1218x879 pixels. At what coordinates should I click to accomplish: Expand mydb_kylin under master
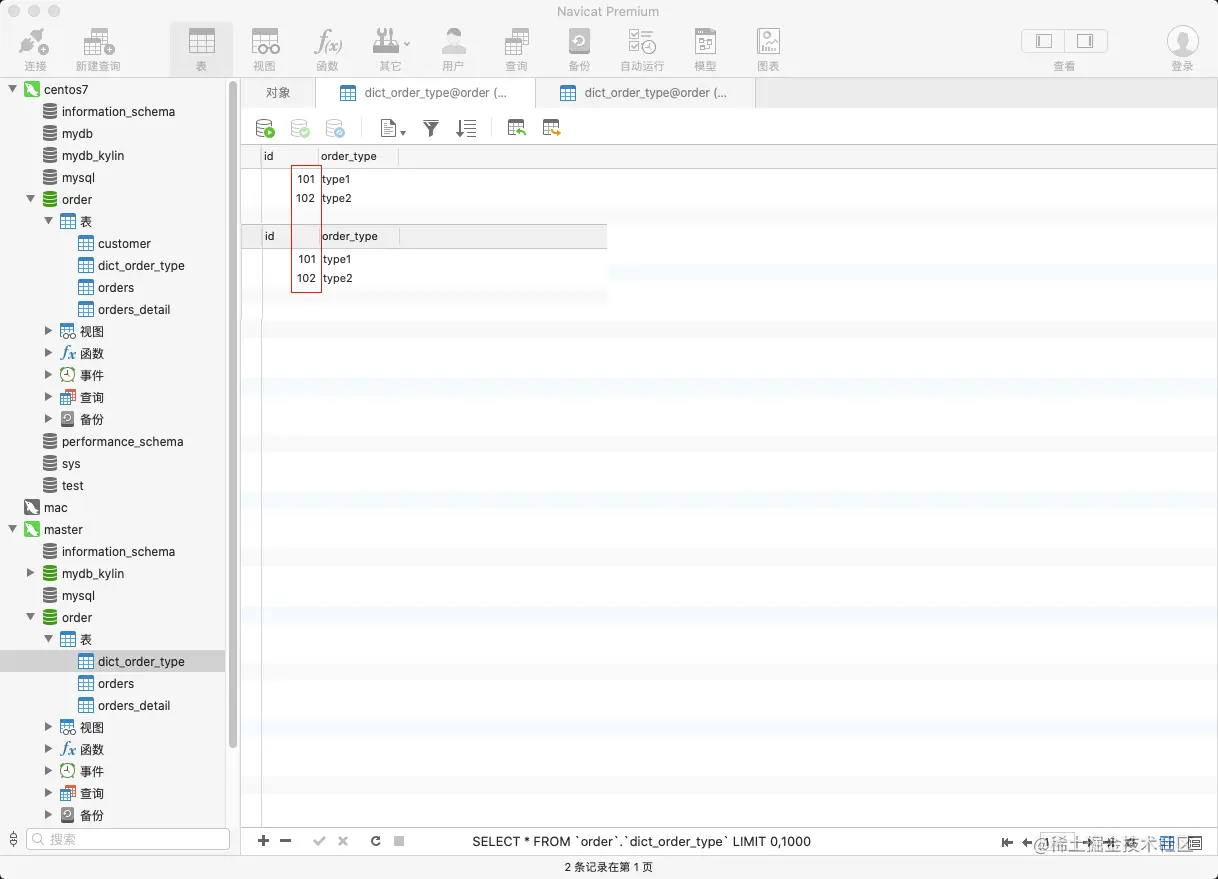point(31,573)
